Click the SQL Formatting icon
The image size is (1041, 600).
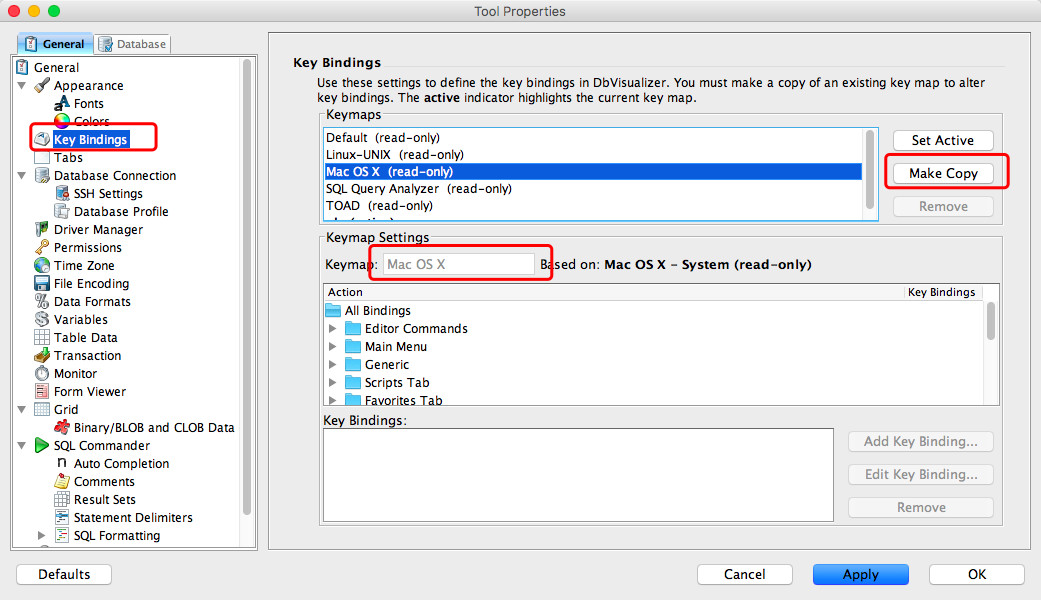(x=62, y=535)
